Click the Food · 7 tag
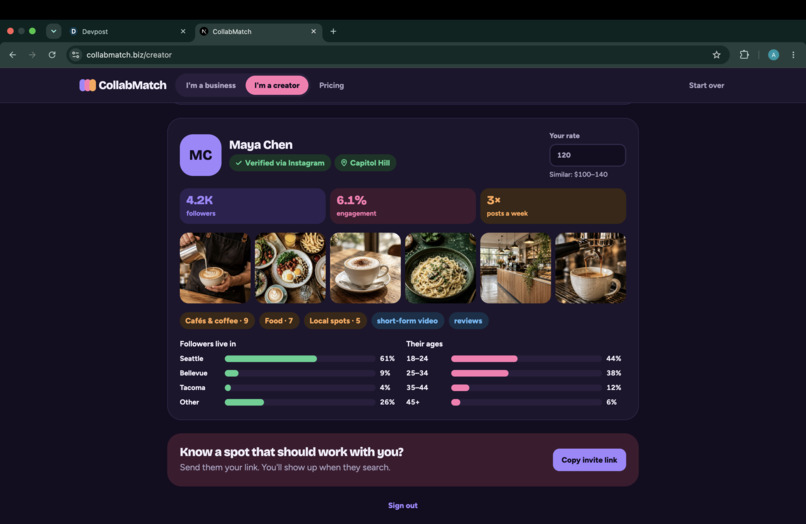The image size is (806, 524). coord(279,321)
